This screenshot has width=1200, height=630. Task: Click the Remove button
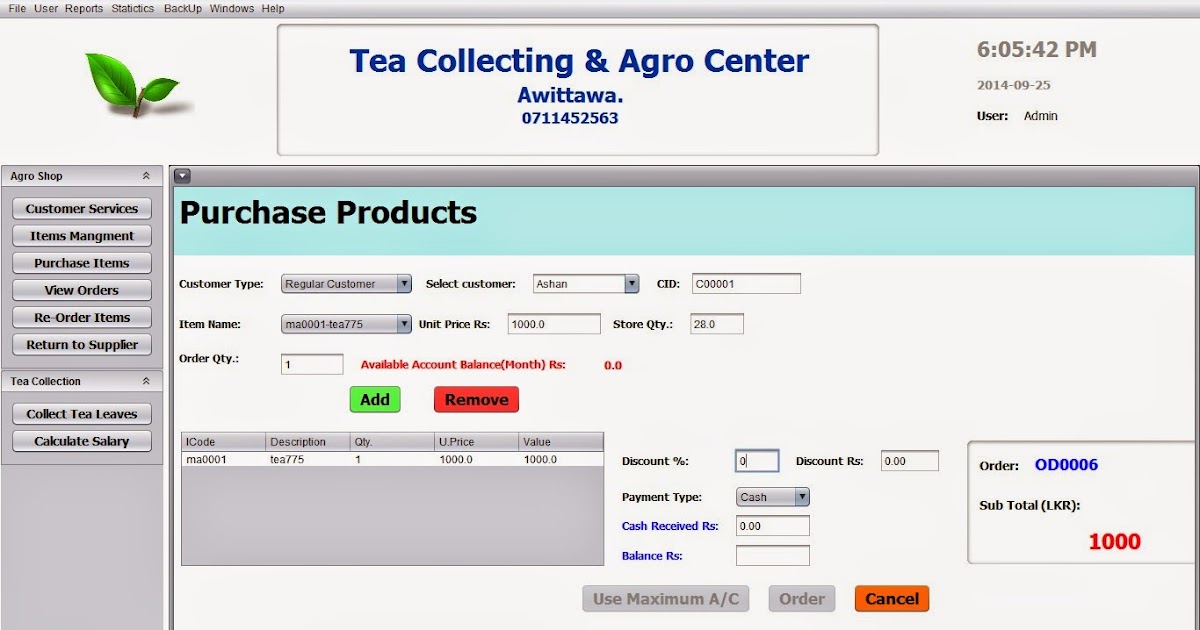tap(476, 399)
